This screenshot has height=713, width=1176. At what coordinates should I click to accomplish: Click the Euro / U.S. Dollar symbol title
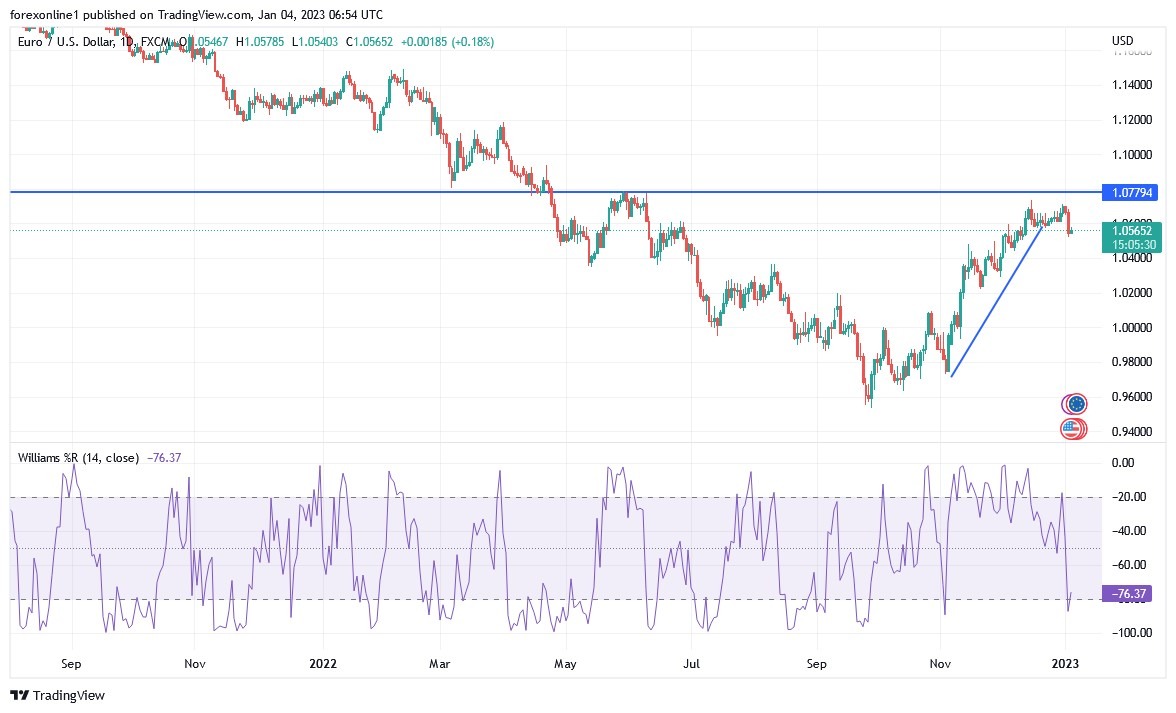66,42
